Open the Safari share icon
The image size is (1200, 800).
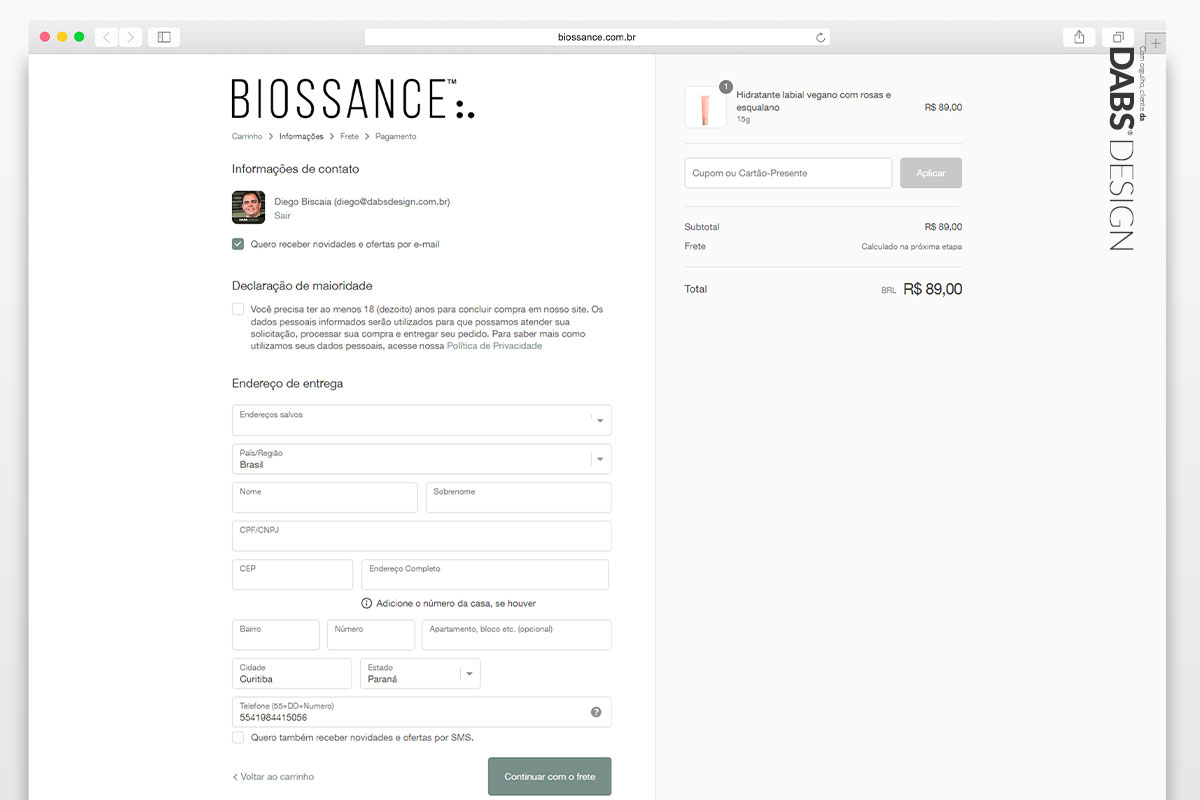(1079, 37)
